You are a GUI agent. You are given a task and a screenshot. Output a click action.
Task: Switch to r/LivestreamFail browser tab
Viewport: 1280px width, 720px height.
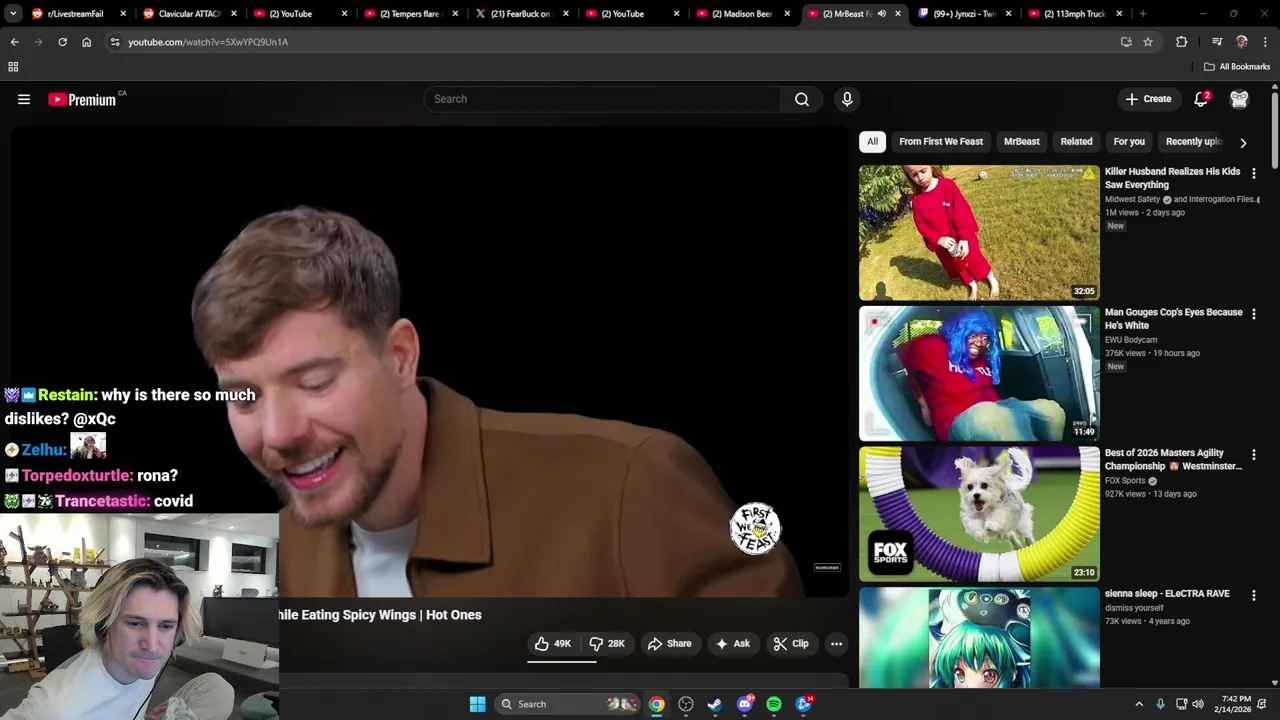pyautogui.click(x=75, y=14)
